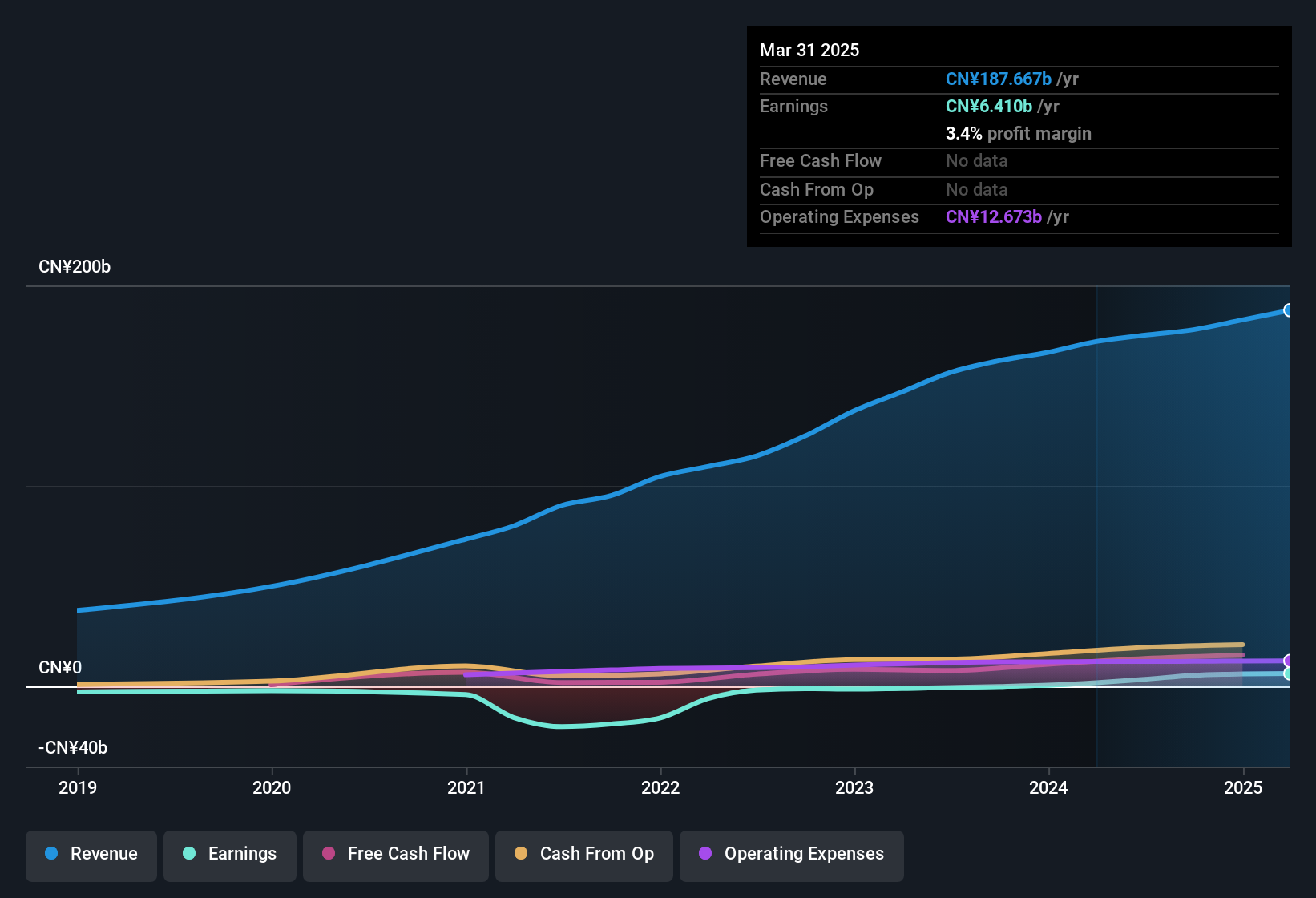Click the 3.4% profit margin text
Screen dimensions: 1316x898
[1019, 134]
